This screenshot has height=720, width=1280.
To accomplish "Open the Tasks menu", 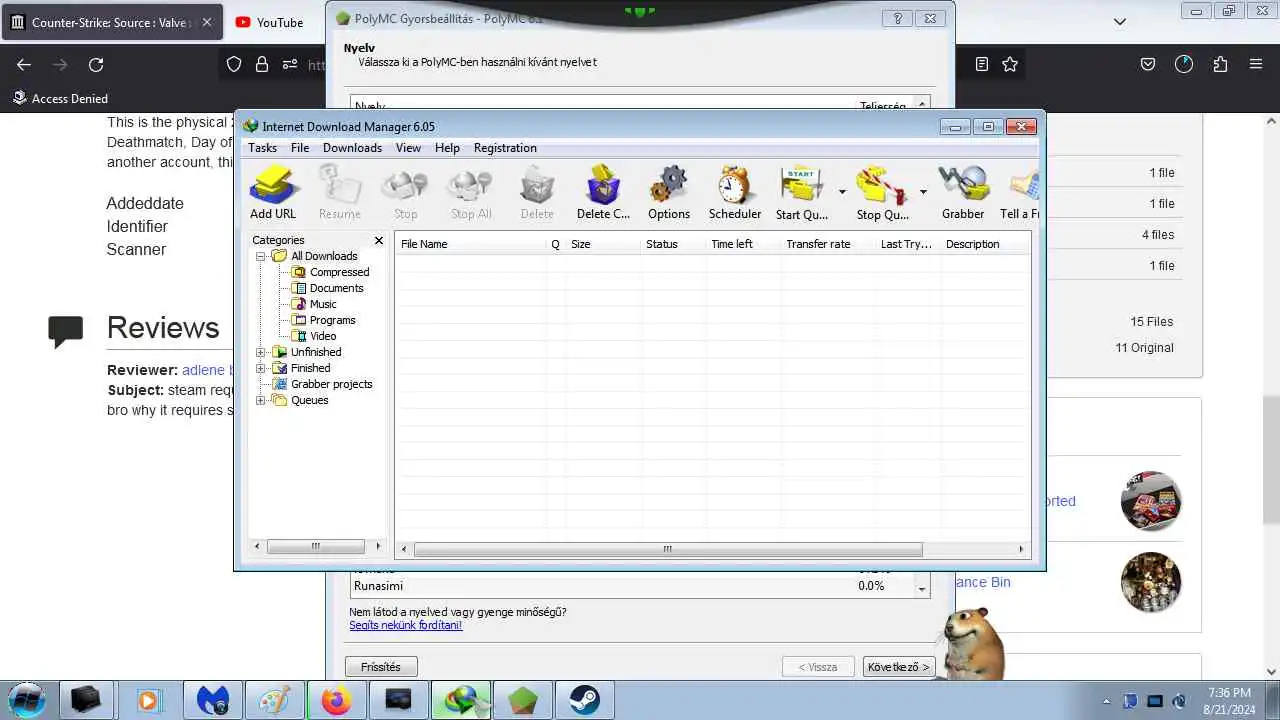I will click(x=262, y=148).
